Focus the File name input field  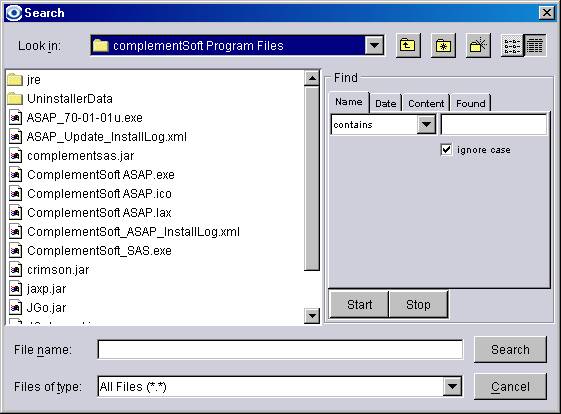[280, 350]
